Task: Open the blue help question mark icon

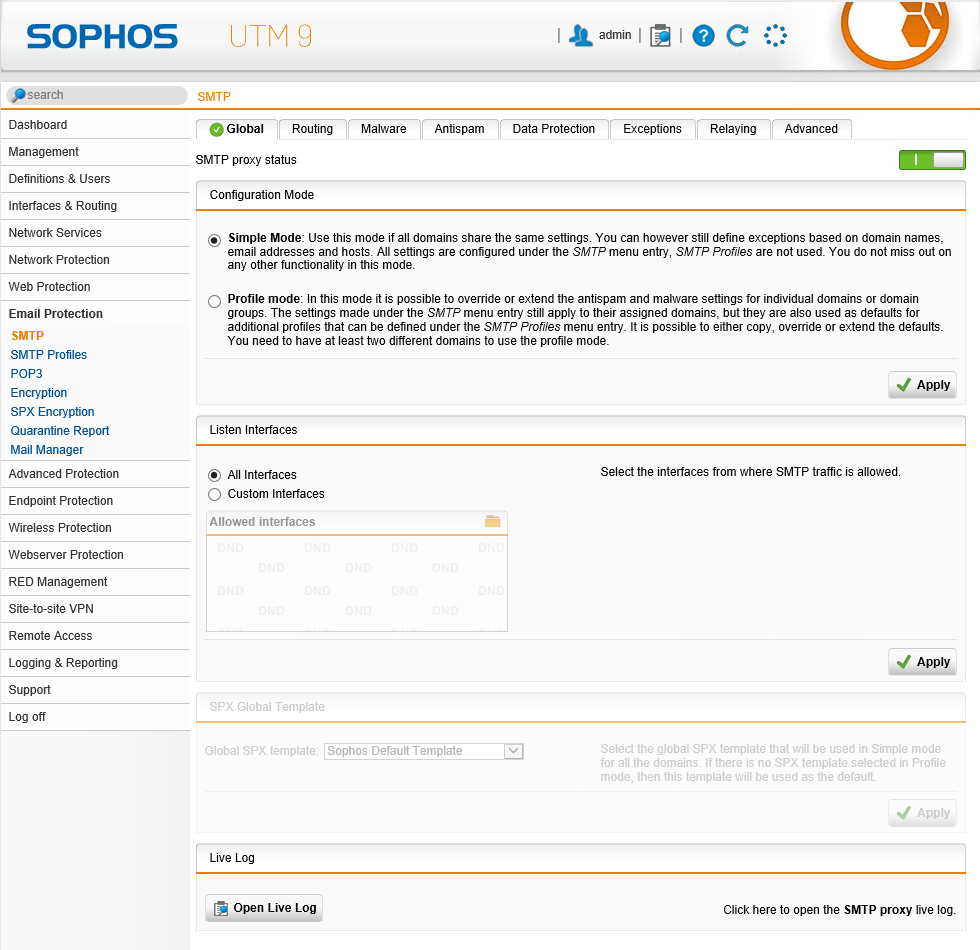Action: point(703,36)
